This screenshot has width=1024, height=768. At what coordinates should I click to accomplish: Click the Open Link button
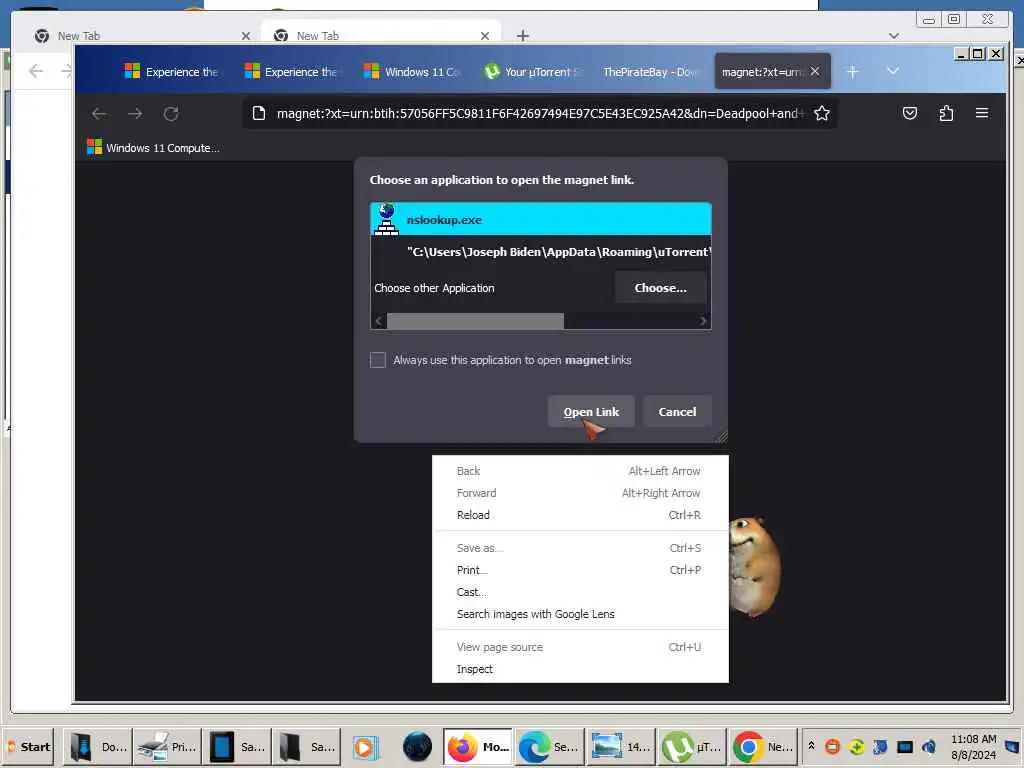(591, 411)
